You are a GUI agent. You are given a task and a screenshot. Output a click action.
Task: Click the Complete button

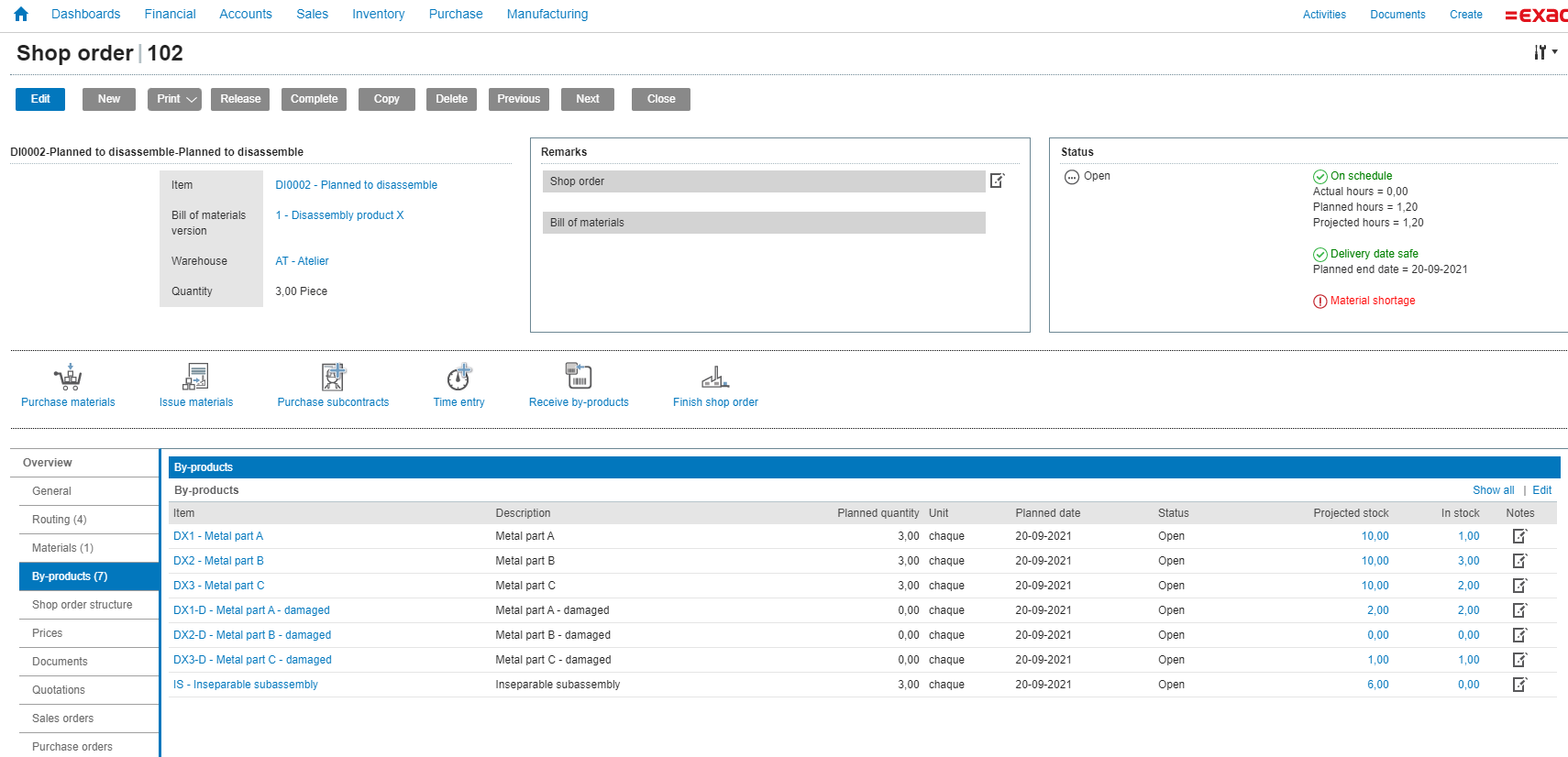coord(314,99)
